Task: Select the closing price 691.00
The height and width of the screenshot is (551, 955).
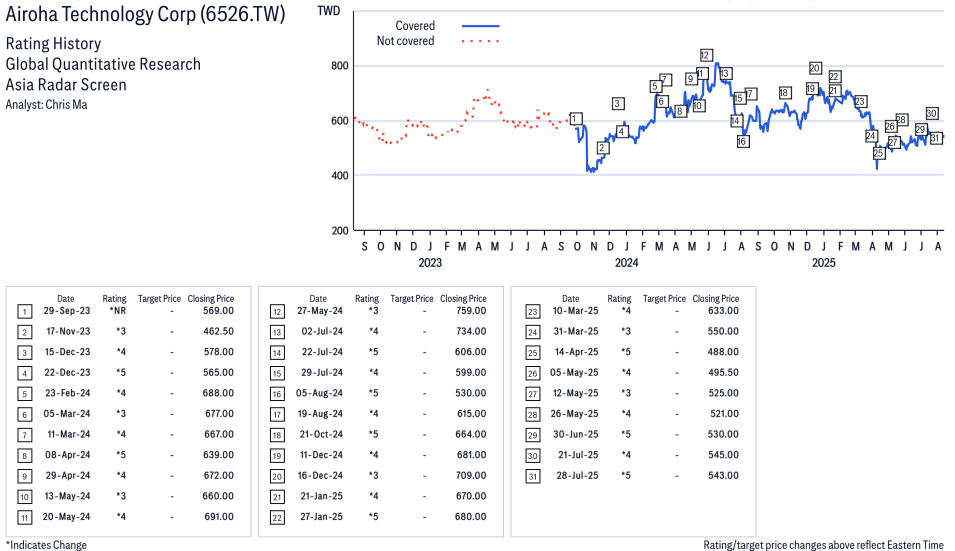Action: click(x=219, y=517)
